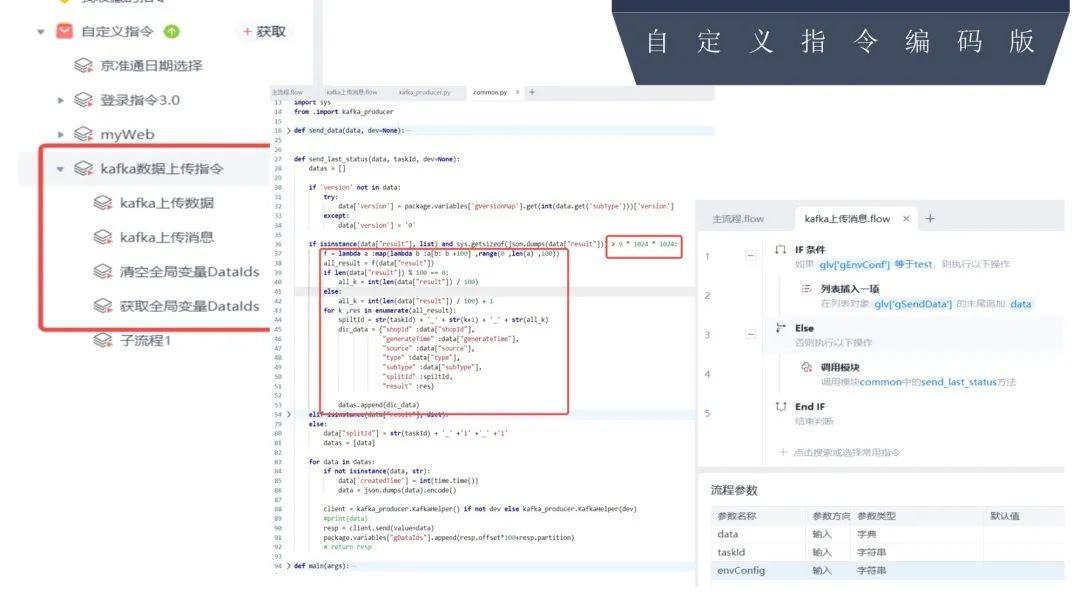Viewport: 1080px width, 608px height.
Task: Click the green update arrow beside 自定义指令
Action: (x=172, y=31)
